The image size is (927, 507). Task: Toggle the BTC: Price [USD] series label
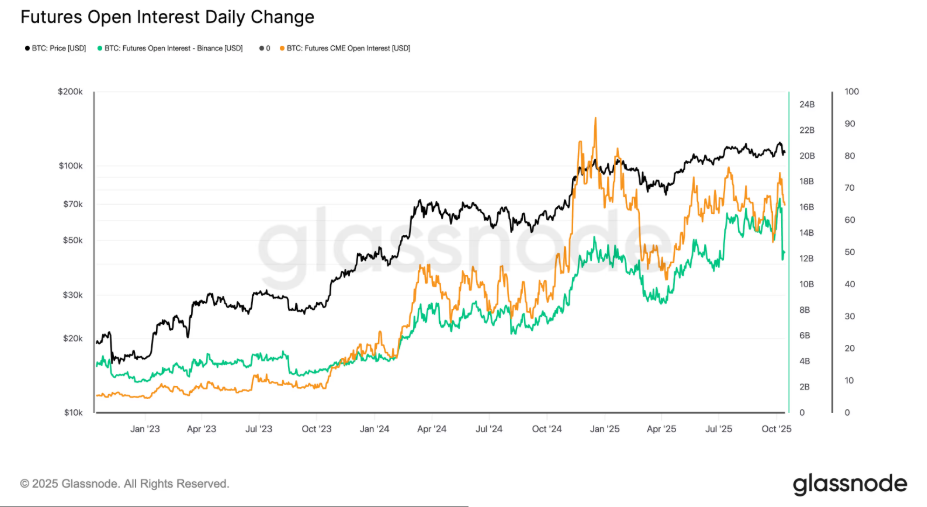point(61,48)
